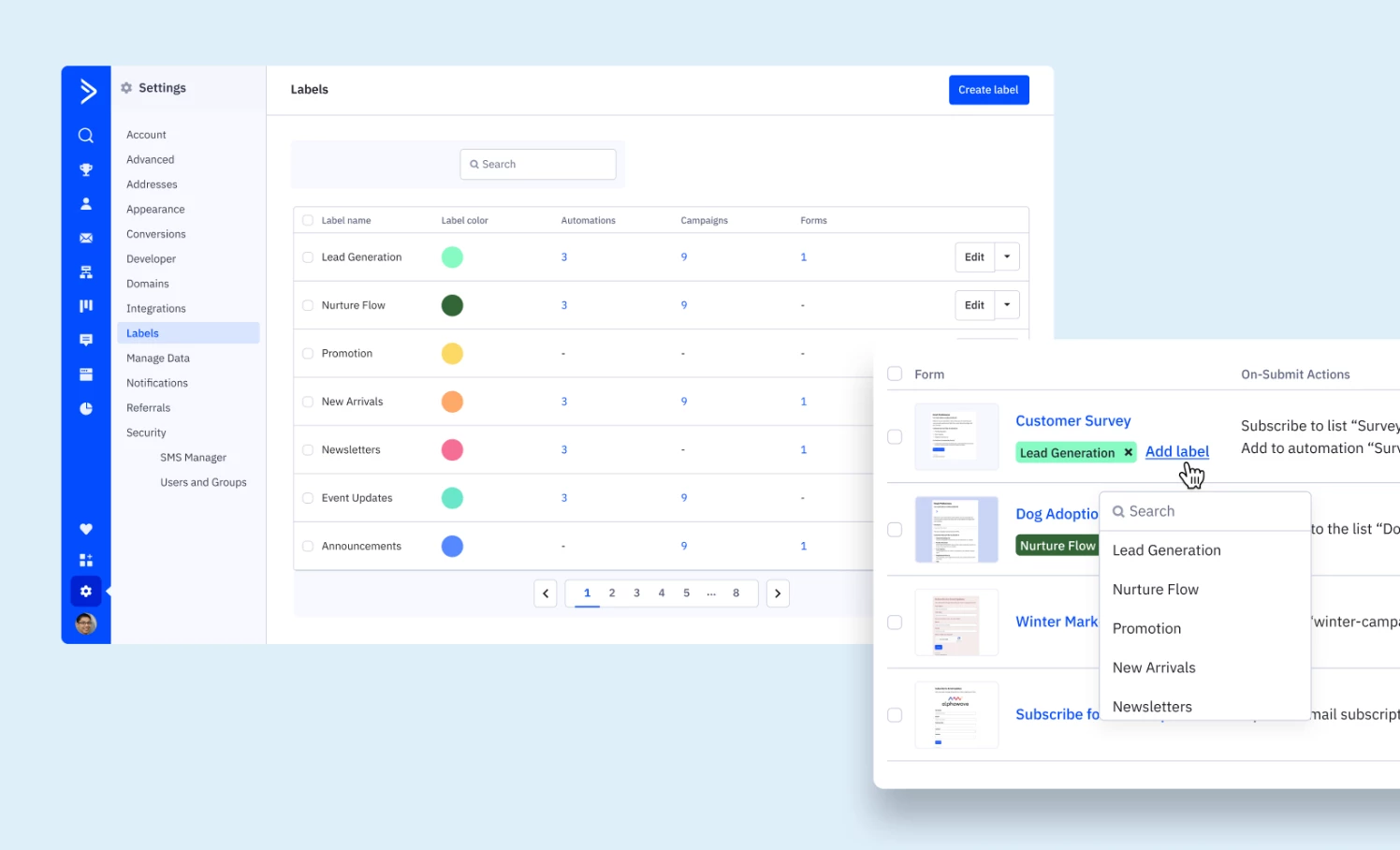
Task: Open the Dog Adoption form thumbnail
Action: click(x=956, y=530)
